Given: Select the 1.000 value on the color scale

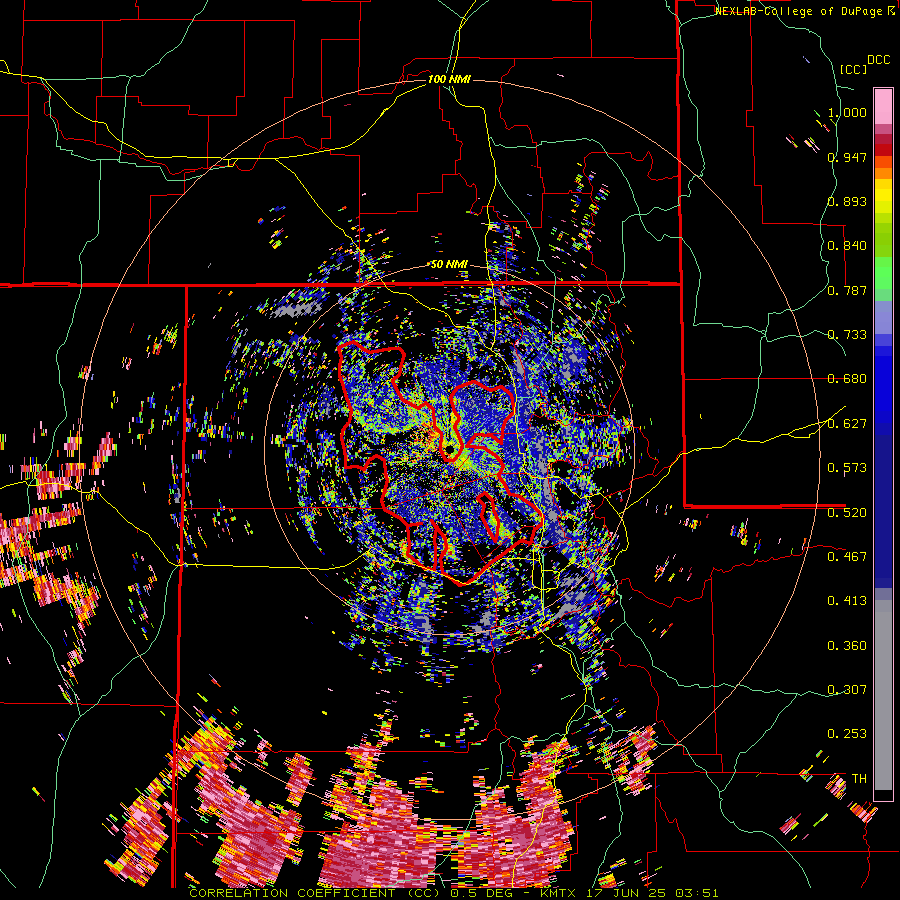Looking at the screenshot, I should click(x=847, y=112).
